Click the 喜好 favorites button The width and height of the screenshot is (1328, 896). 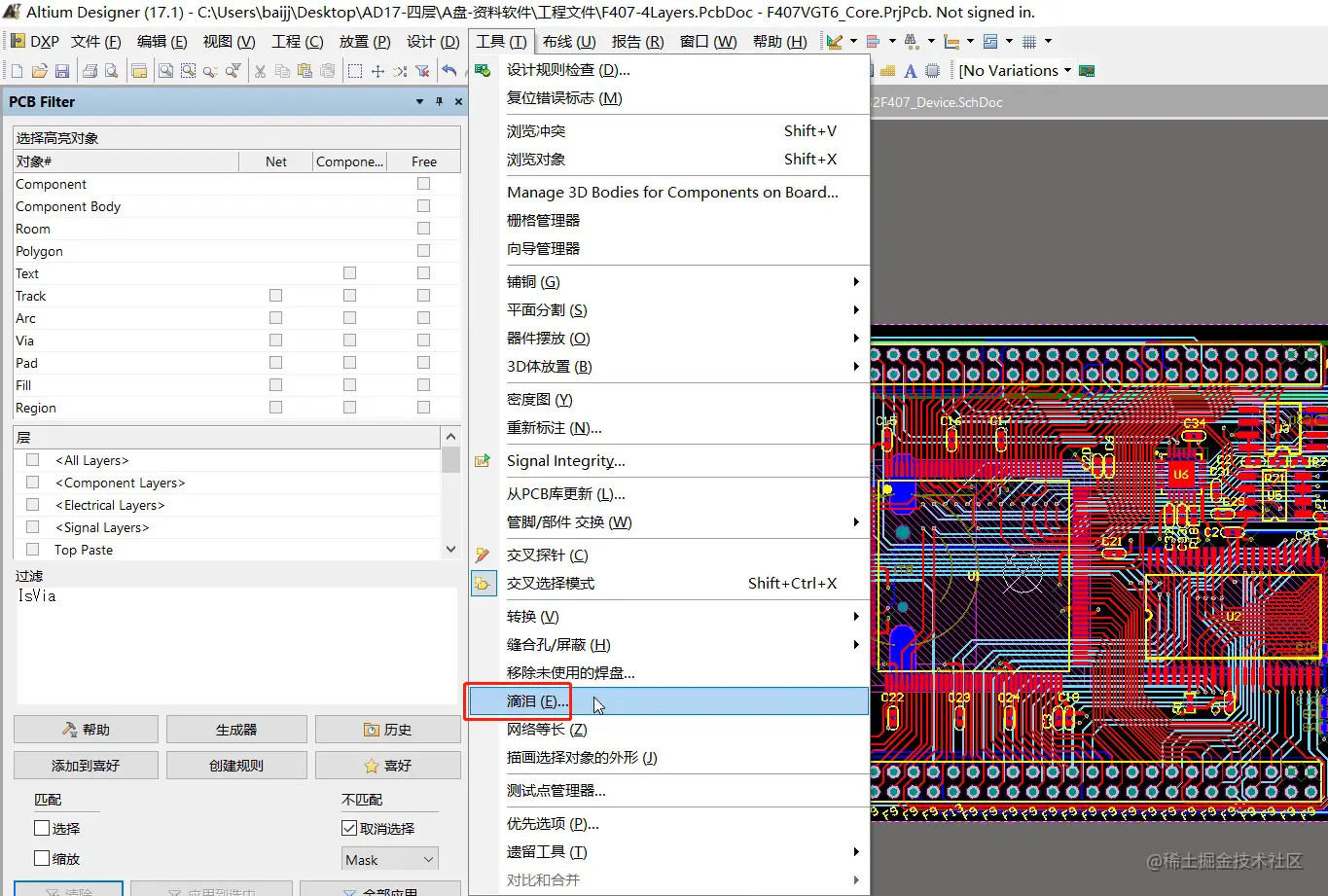tap(387, 766)
